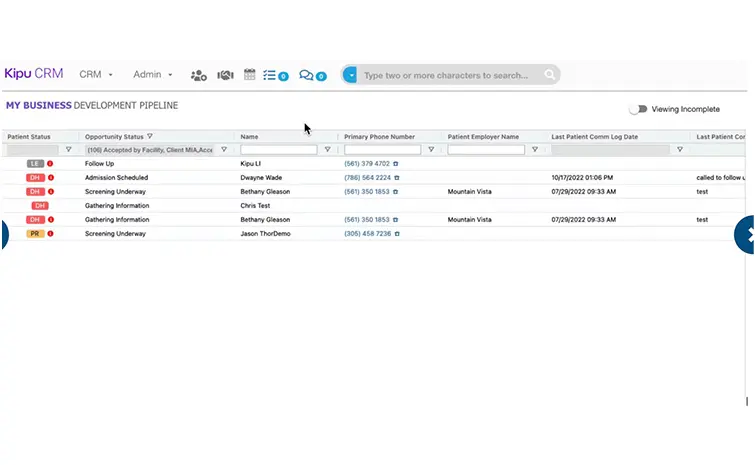Open the calendar icon in navbar
The width and height of the screenshot is (755, 465).
pos(250,75)
